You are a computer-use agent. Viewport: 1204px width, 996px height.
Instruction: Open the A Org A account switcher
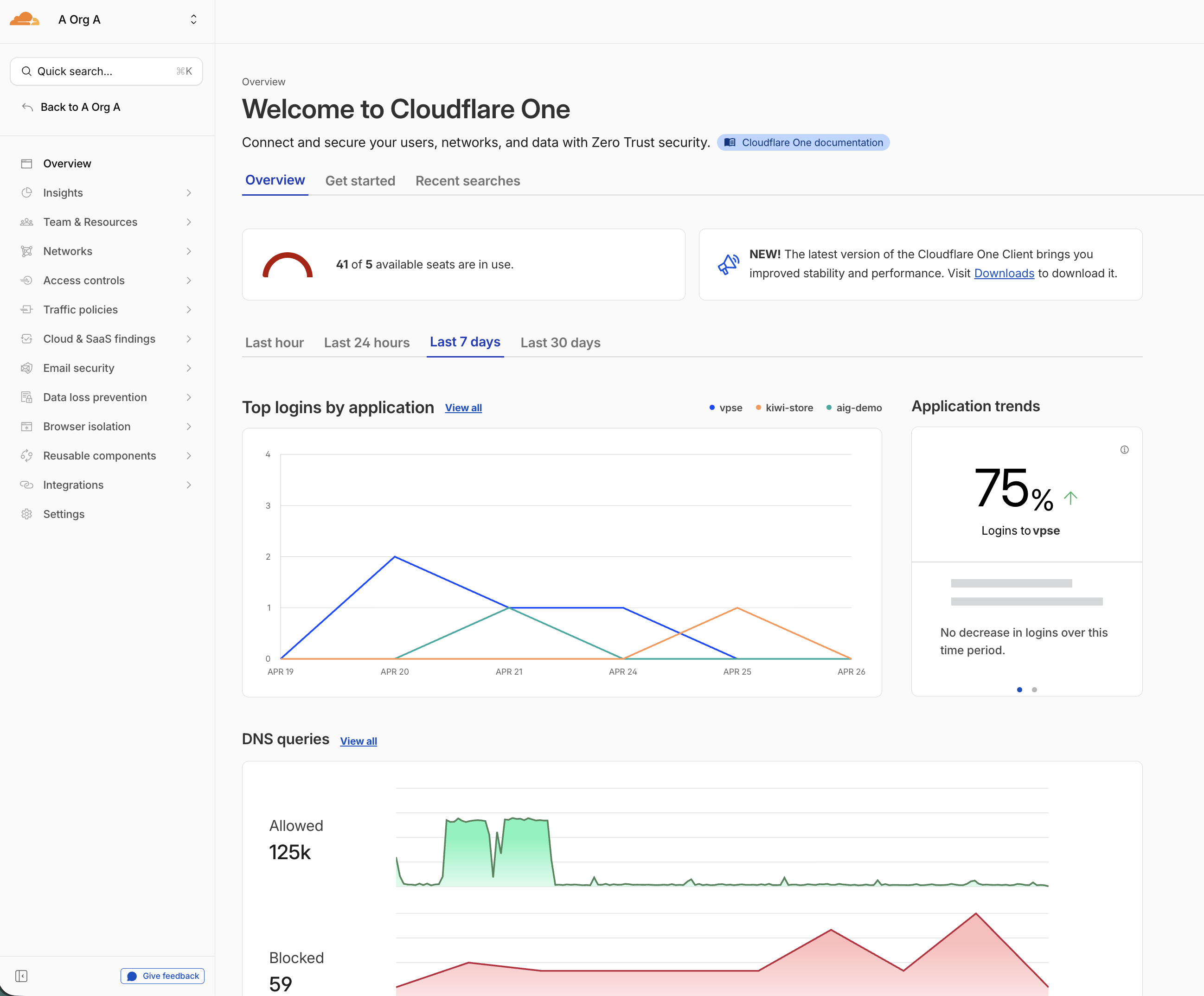click(193, 19)
